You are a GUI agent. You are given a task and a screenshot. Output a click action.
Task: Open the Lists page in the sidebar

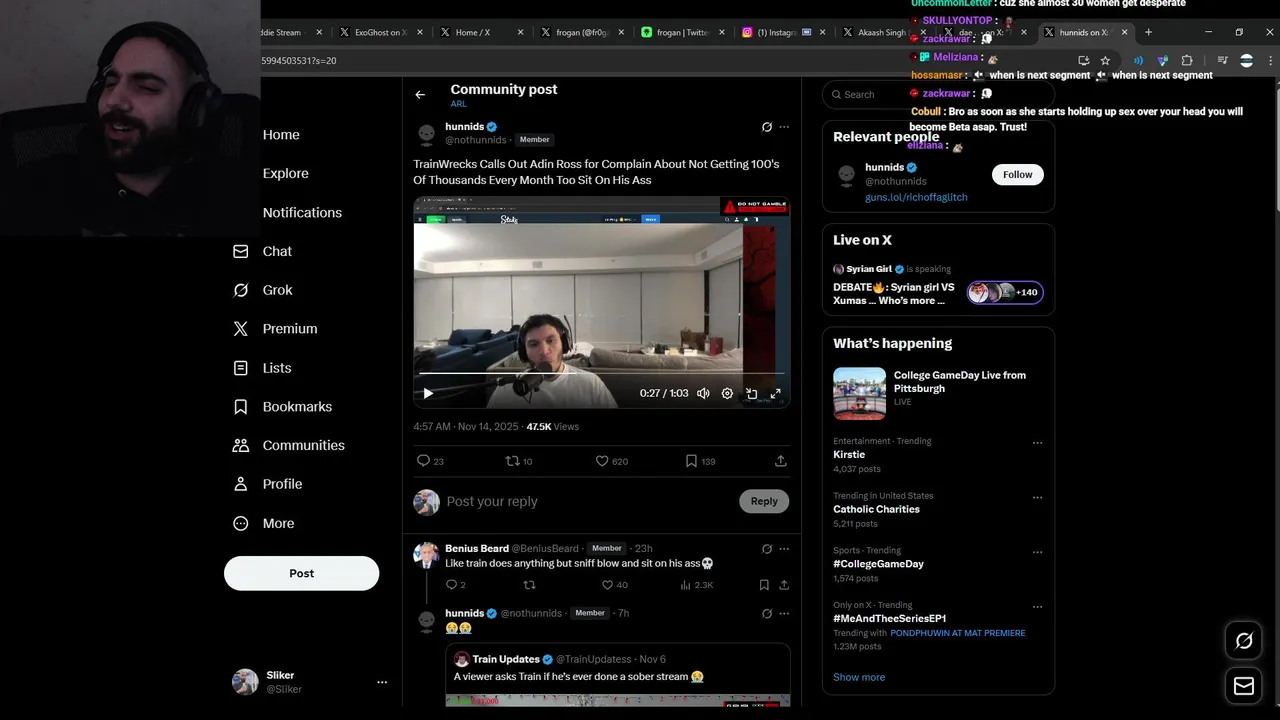(x=277, y=368)
